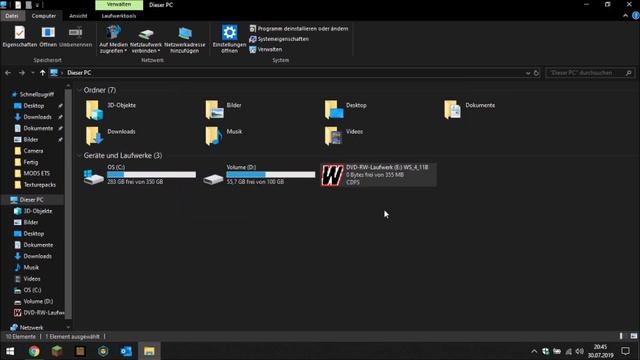Switch to the Computer ribbon tab
Image resolution: width=640 pixels, height=360 pixels.
pyautogui.click(x=44, y=16)
